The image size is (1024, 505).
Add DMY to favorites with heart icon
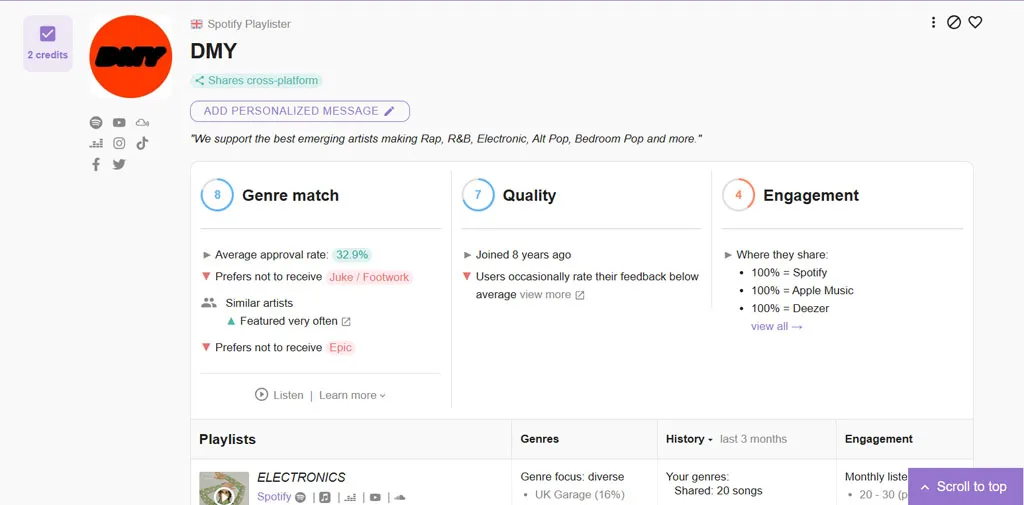pos(975,22)
